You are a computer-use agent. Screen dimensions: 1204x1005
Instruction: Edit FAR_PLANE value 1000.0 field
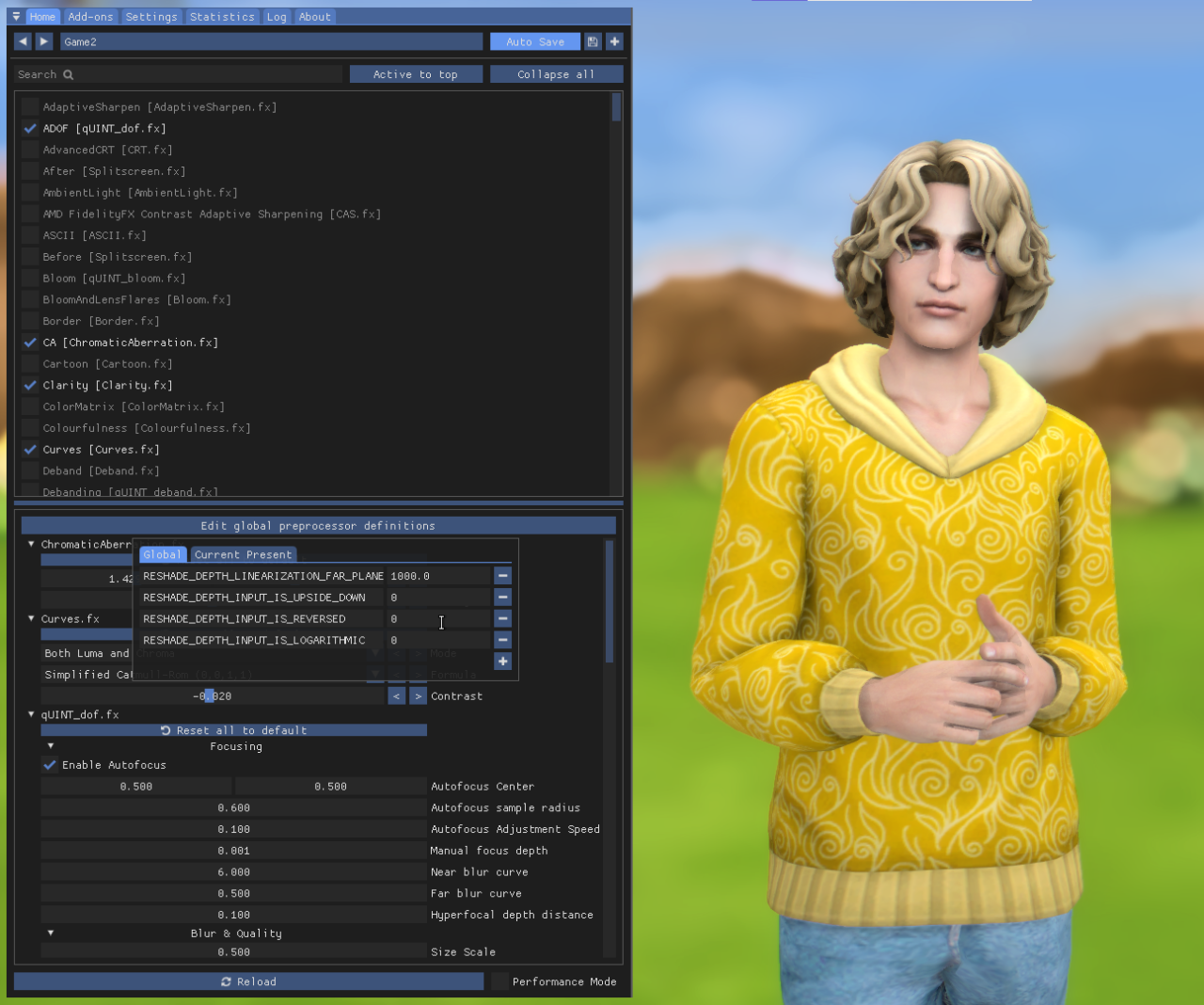(438, 575)
